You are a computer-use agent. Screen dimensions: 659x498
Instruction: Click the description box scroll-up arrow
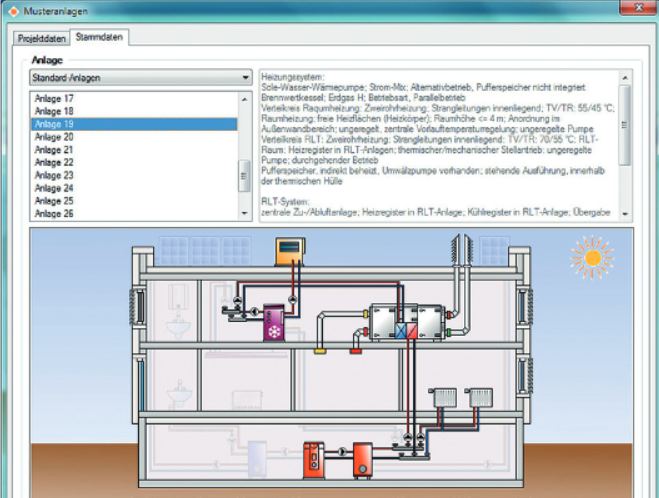pos(625,78)
